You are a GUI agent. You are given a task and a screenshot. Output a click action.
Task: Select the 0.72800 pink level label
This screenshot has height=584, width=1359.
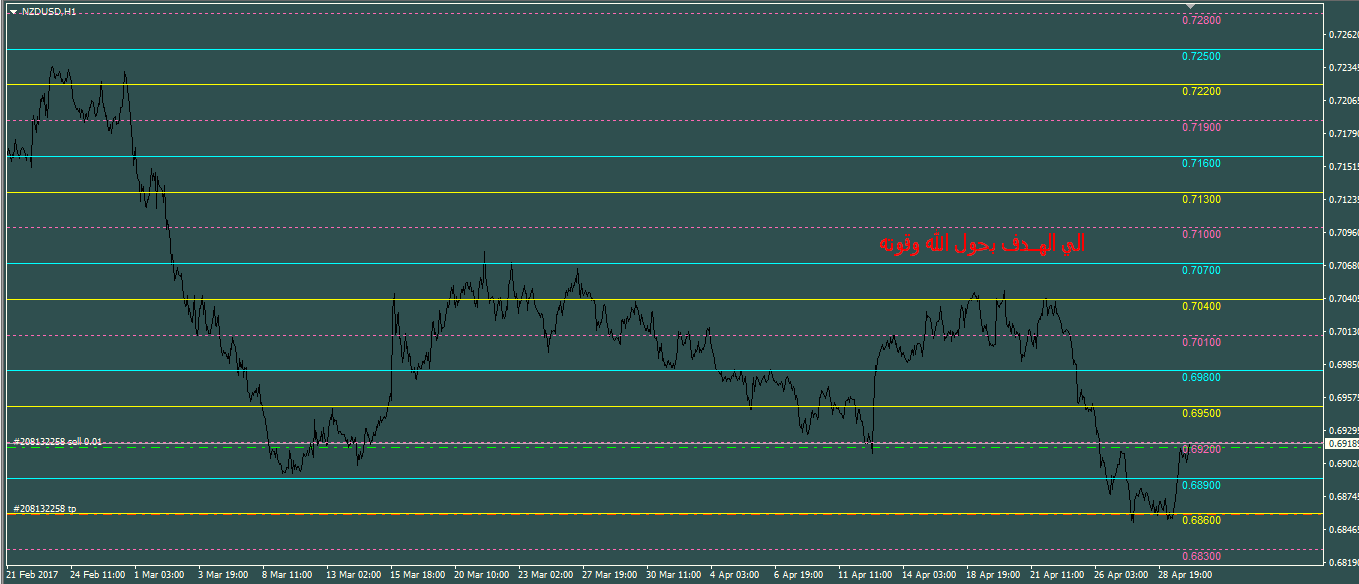click(x=1201, y=20)
